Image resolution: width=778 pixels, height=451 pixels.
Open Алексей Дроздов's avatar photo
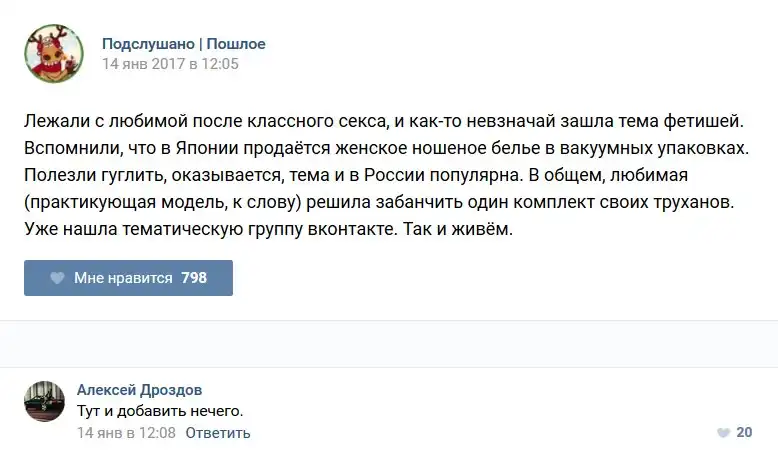coord(45,401)
